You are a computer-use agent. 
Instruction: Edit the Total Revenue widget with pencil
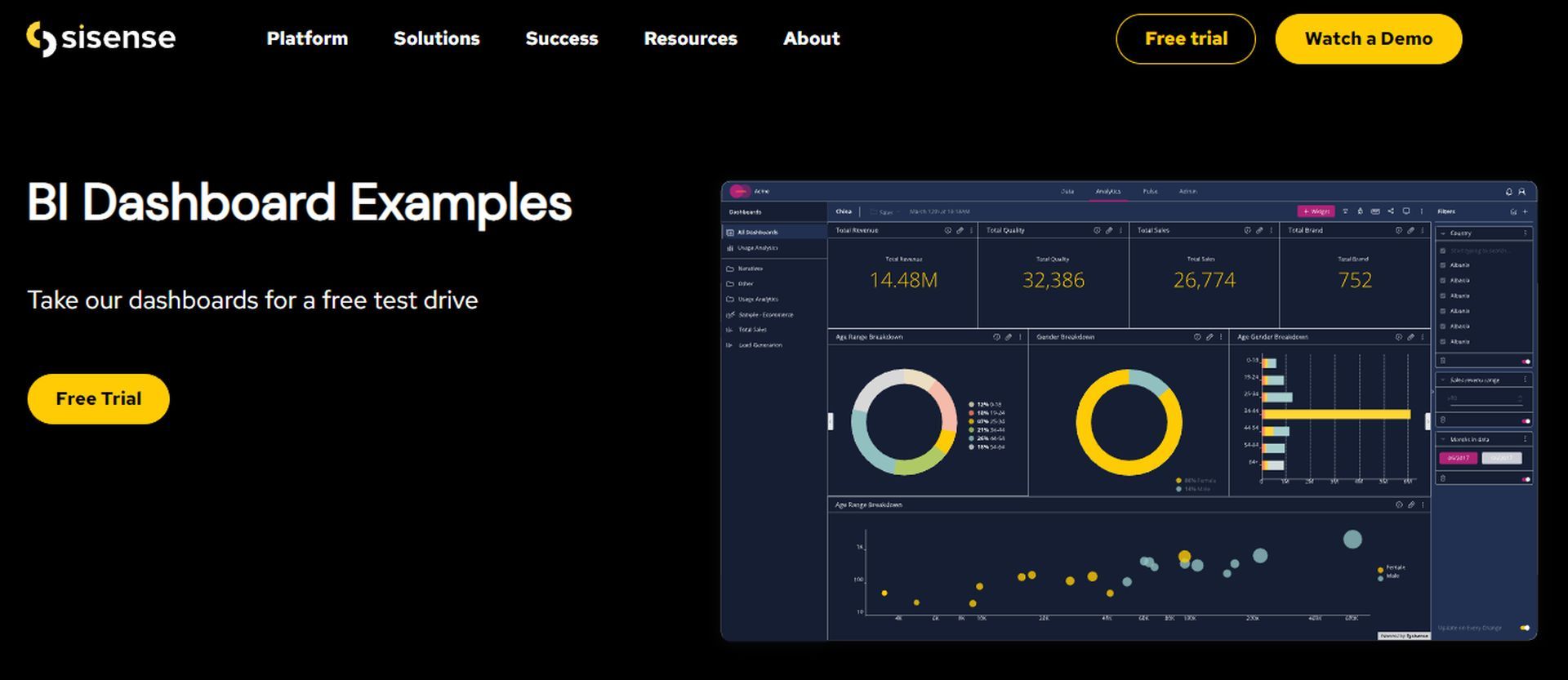[960, 231]
